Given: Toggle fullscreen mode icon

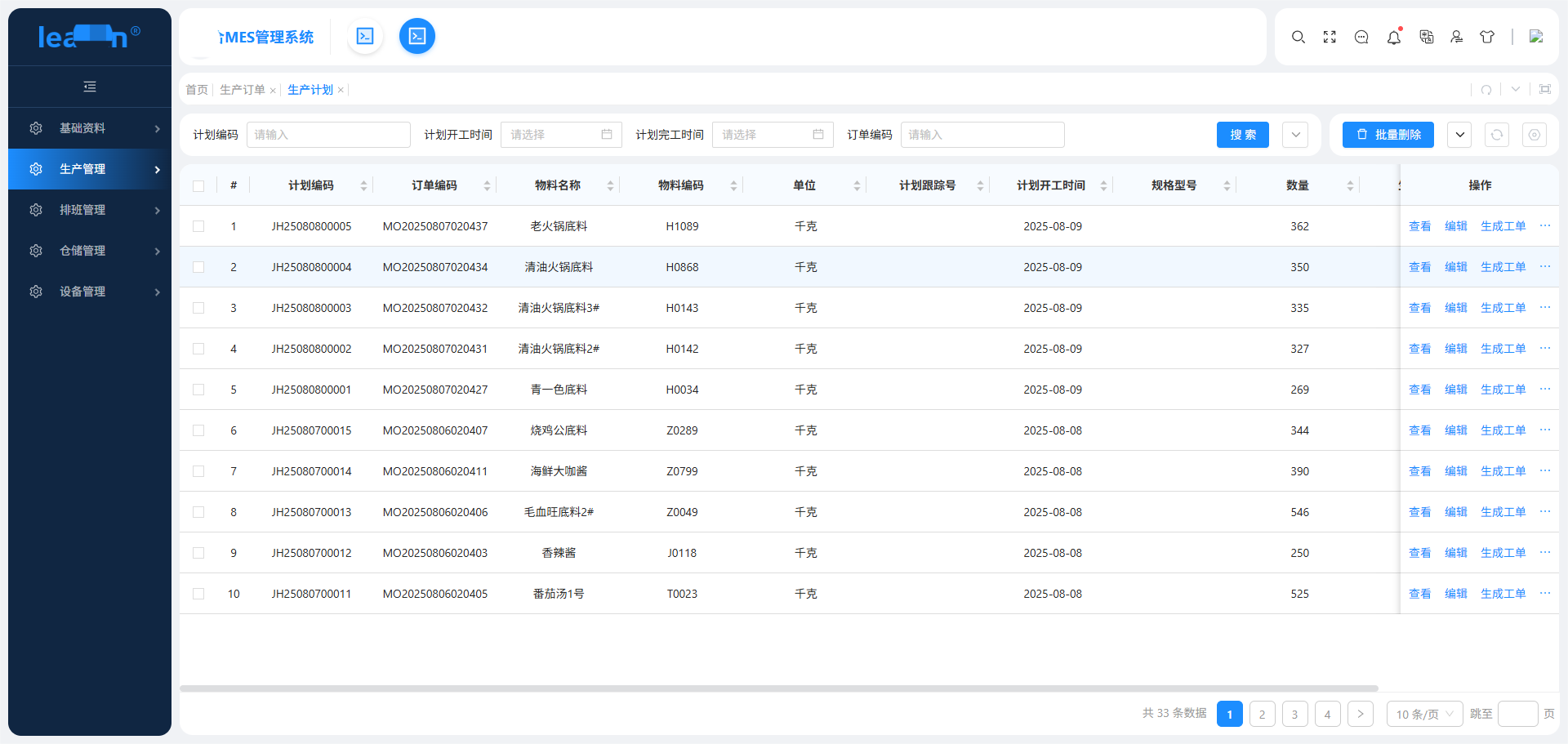Looking at the screenshot, I should [x=1330, y=37].
